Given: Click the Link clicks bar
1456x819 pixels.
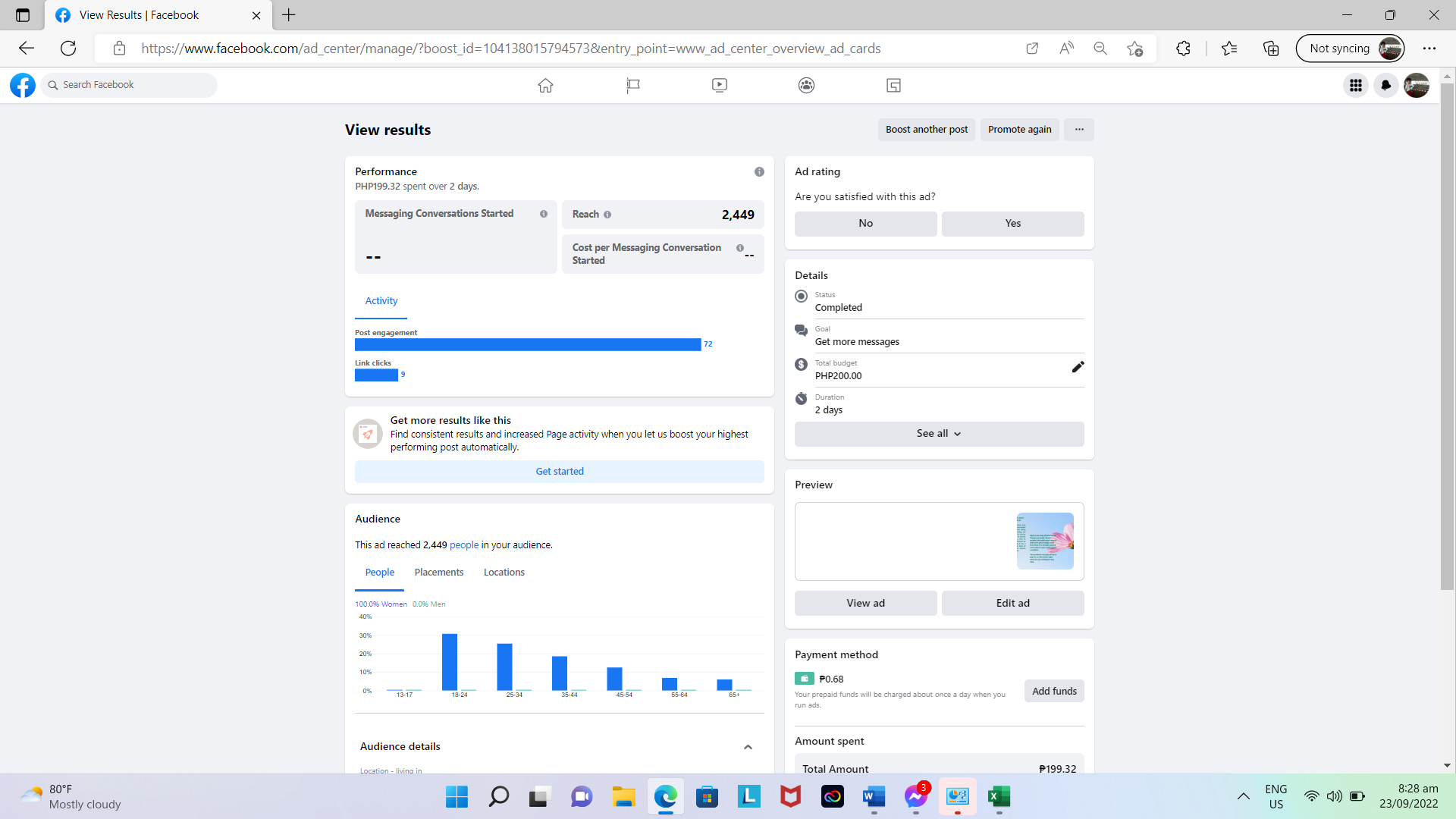Looking at the screenshot, I should 376,375.
